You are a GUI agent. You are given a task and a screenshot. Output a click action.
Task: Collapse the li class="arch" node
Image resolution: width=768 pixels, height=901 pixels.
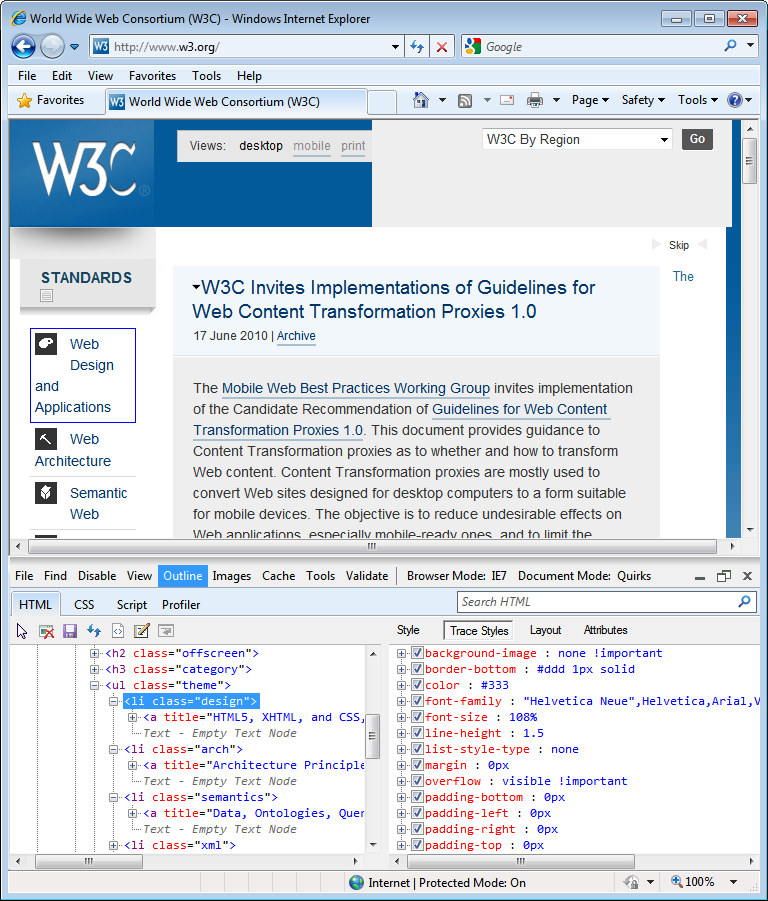point(113,749)
